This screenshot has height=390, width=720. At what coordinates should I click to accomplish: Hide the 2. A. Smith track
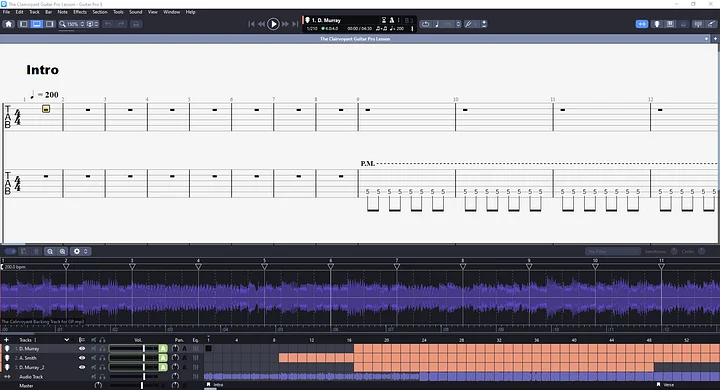tap(82, 358)
